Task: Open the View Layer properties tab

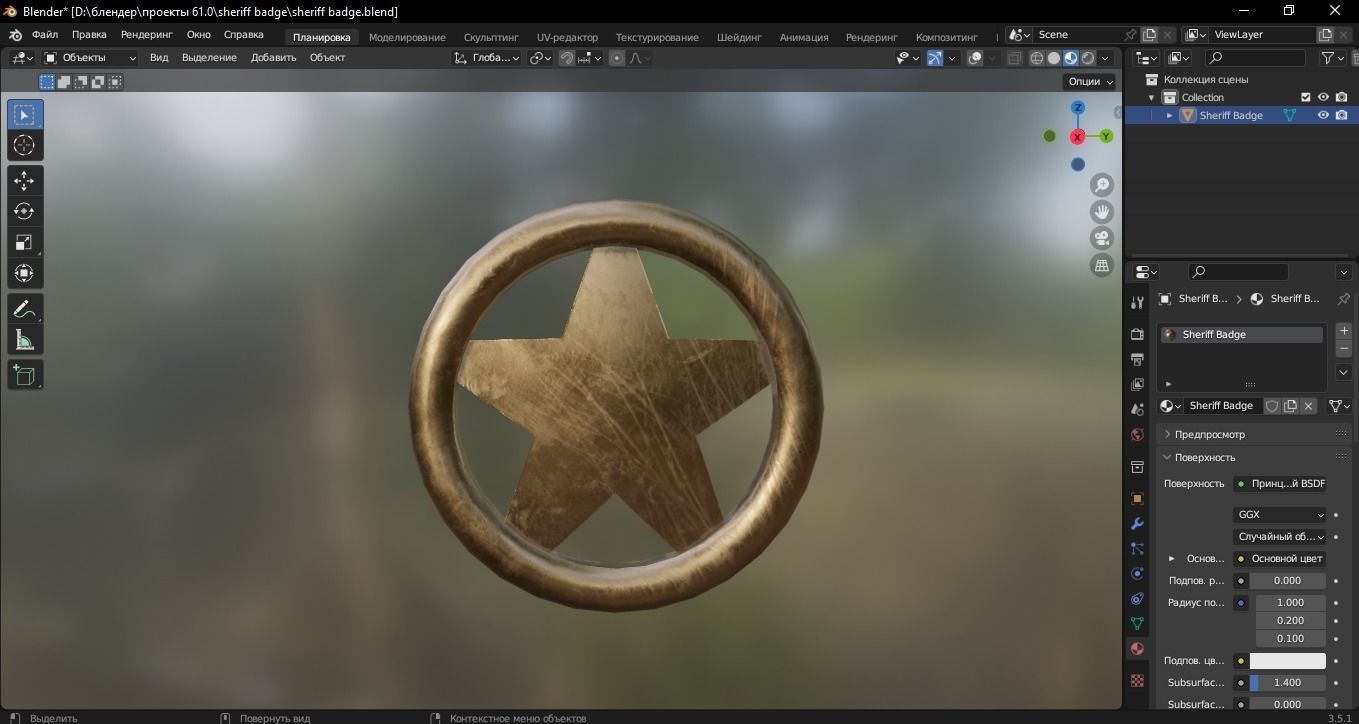Action: click(x=1137, y=384)
